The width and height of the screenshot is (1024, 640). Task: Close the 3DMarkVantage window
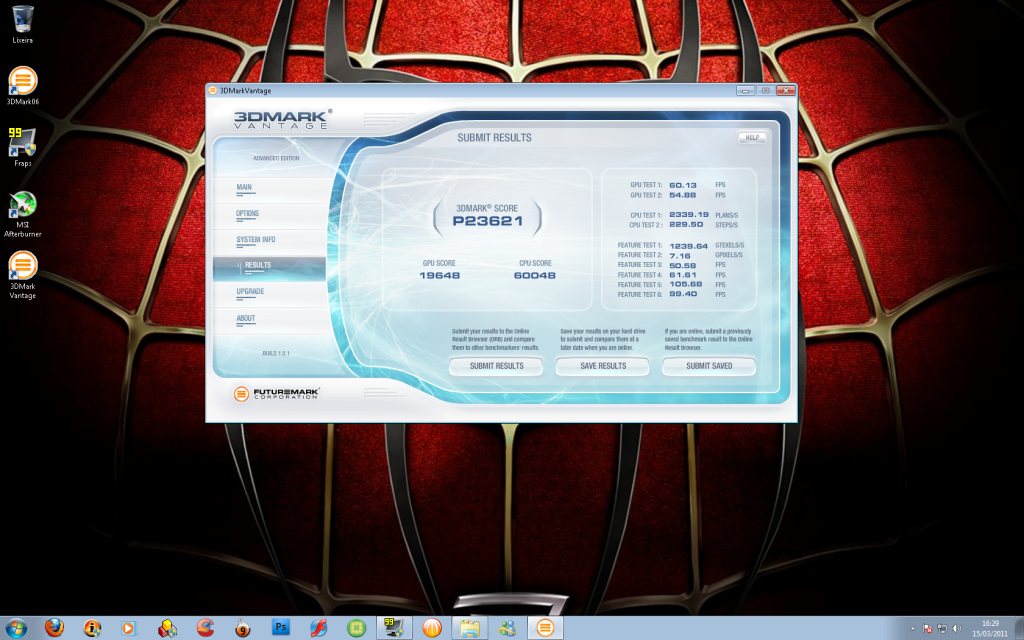click(x=786, y=91)
